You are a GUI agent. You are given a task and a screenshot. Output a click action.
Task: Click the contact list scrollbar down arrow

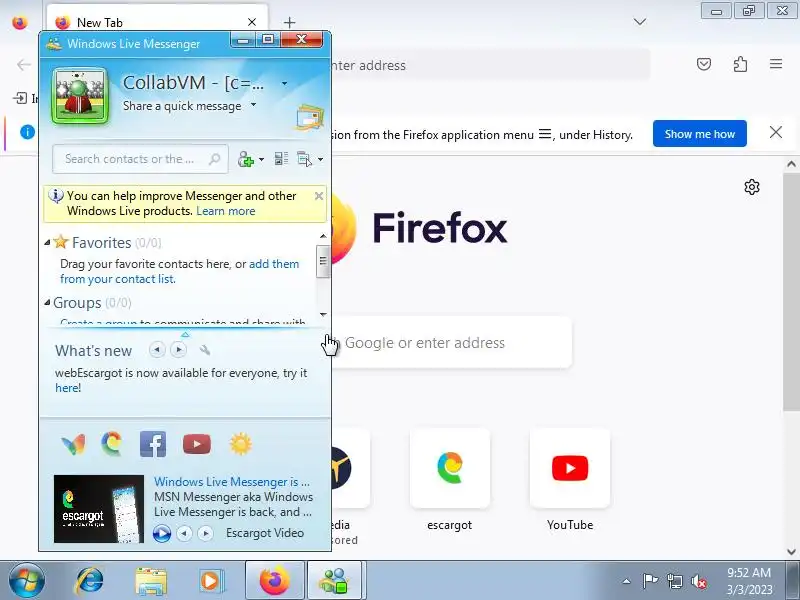coord(322,314)
